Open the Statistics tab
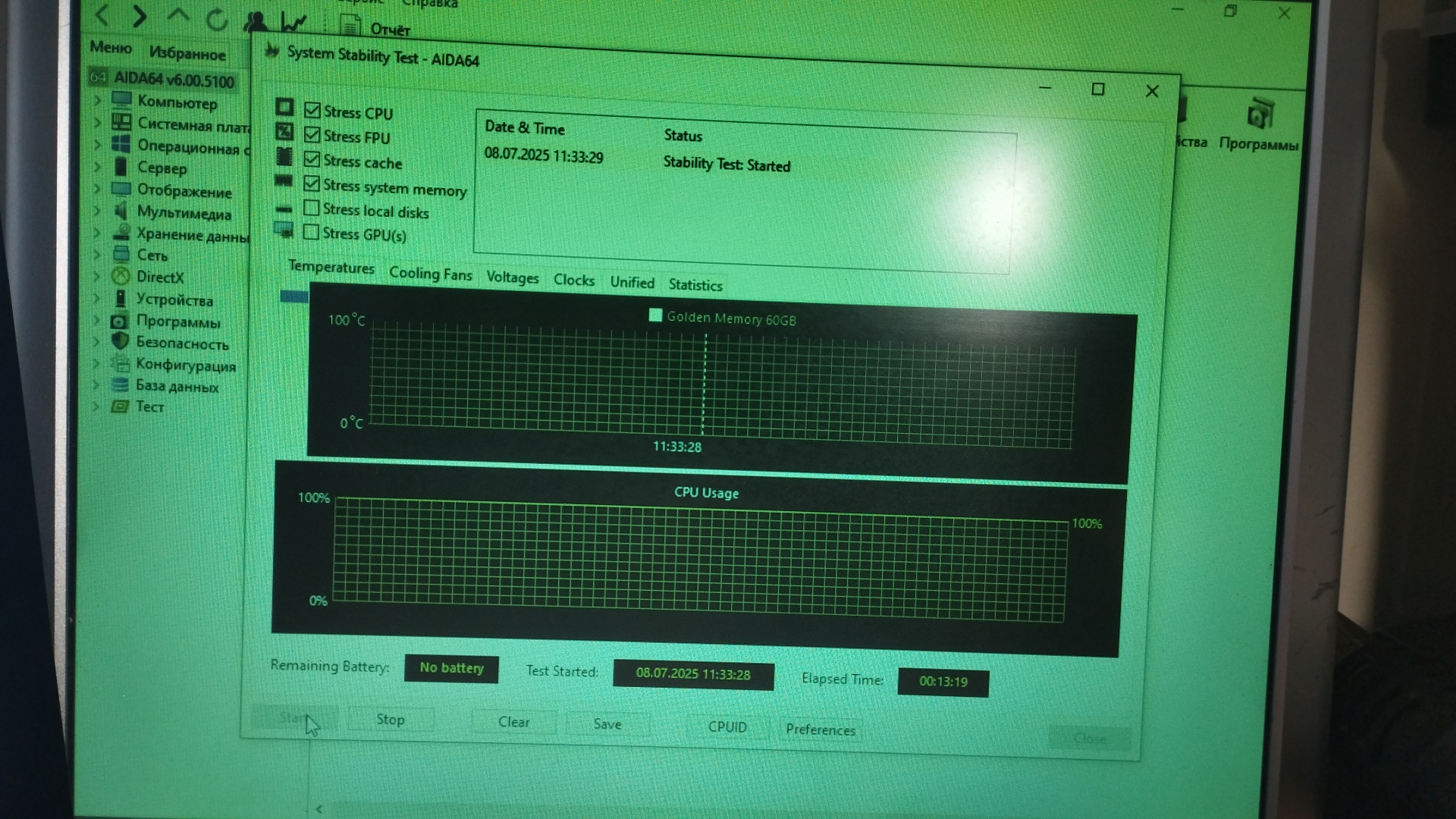The width and height of the screenshot is (1456, 819). [695, 285]
